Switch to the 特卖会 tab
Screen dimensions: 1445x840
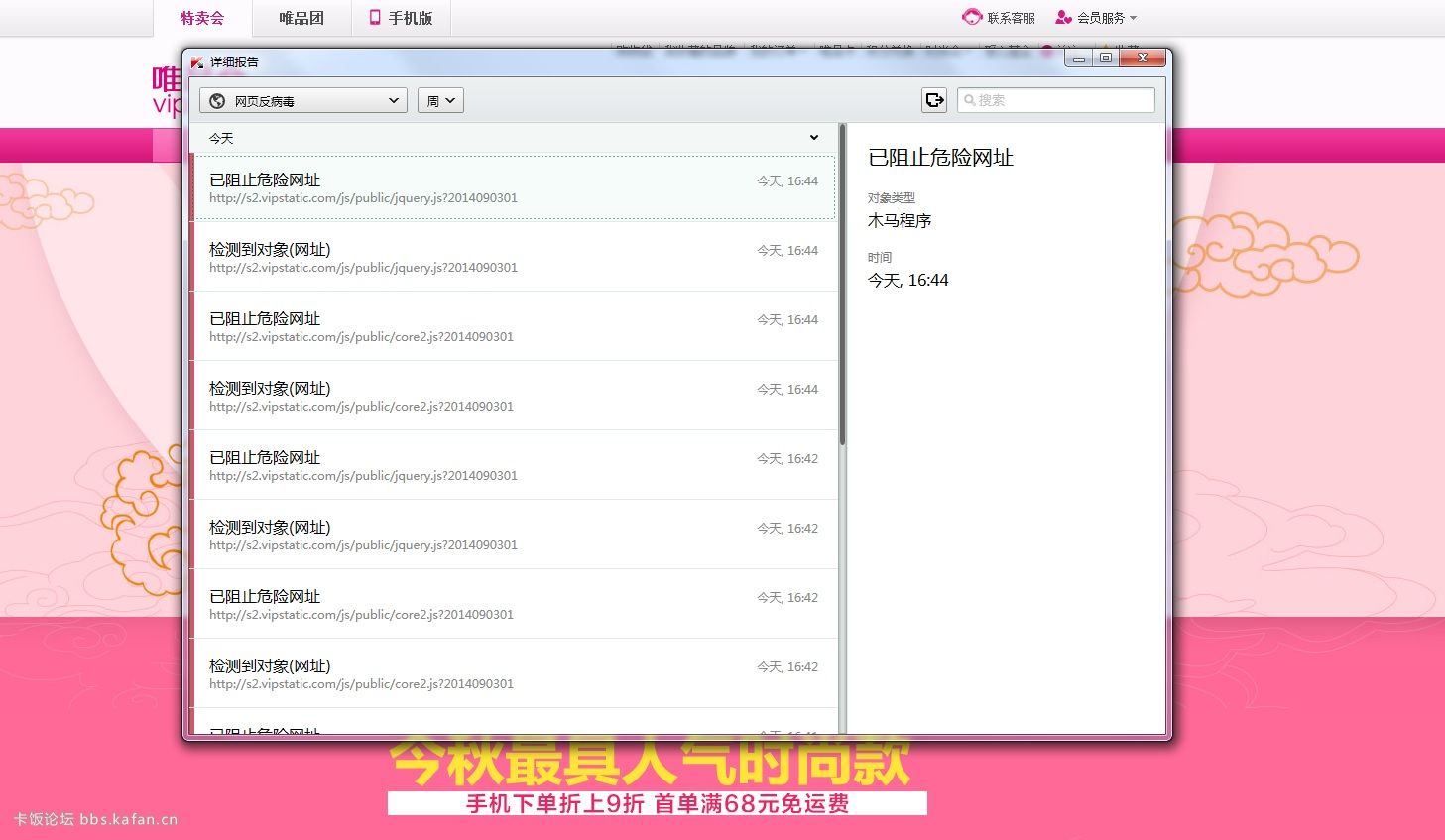202,18
